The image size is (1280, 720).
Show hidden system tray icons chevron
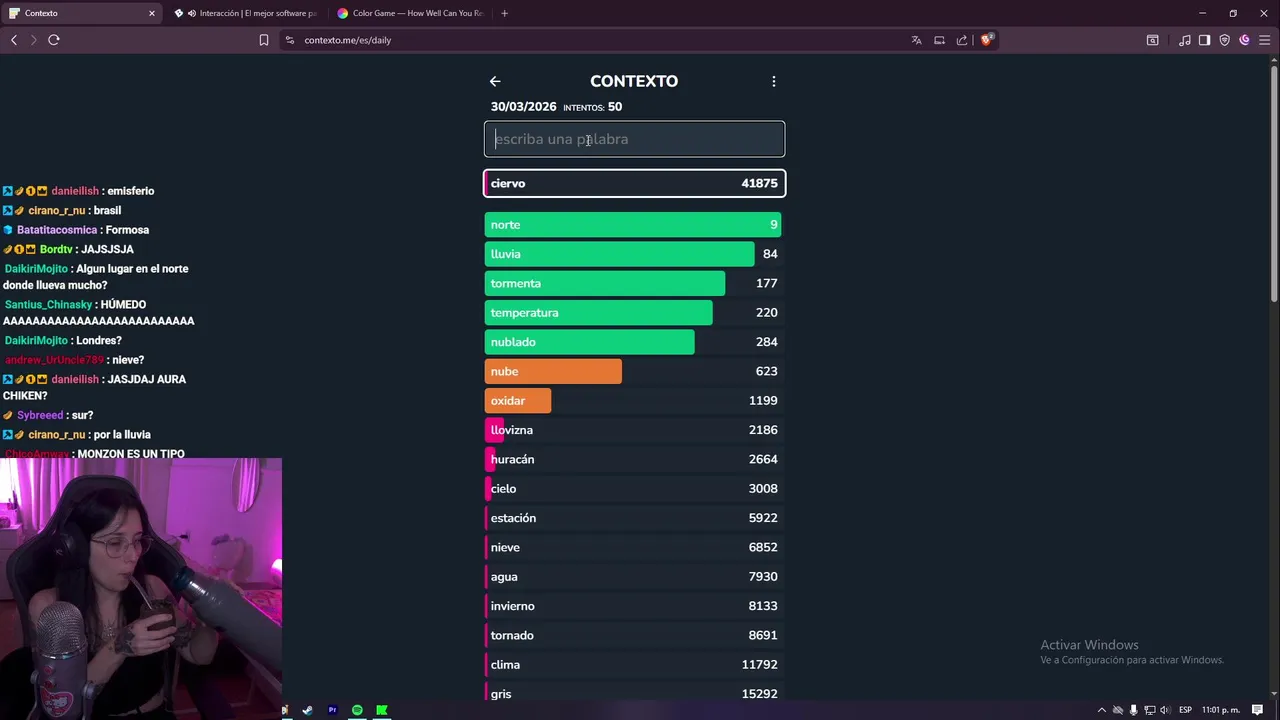click(1102, 710)
